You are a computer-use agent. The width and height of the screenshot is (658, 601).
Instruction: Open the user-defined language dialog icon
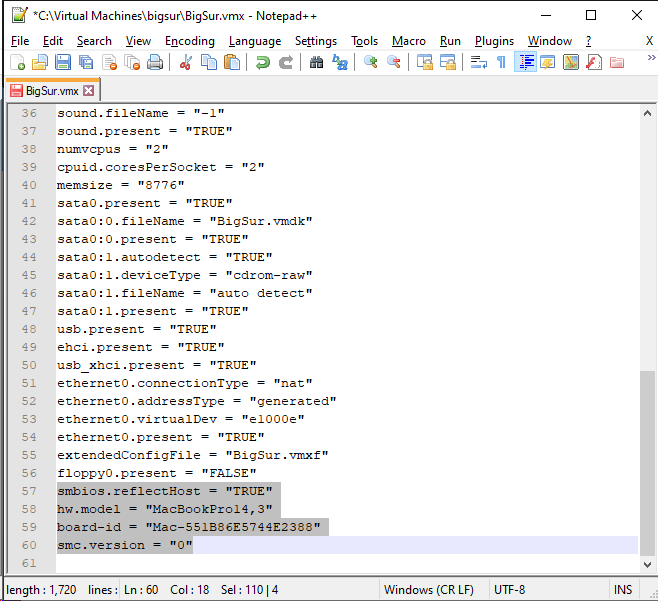(x=548, y=63)
